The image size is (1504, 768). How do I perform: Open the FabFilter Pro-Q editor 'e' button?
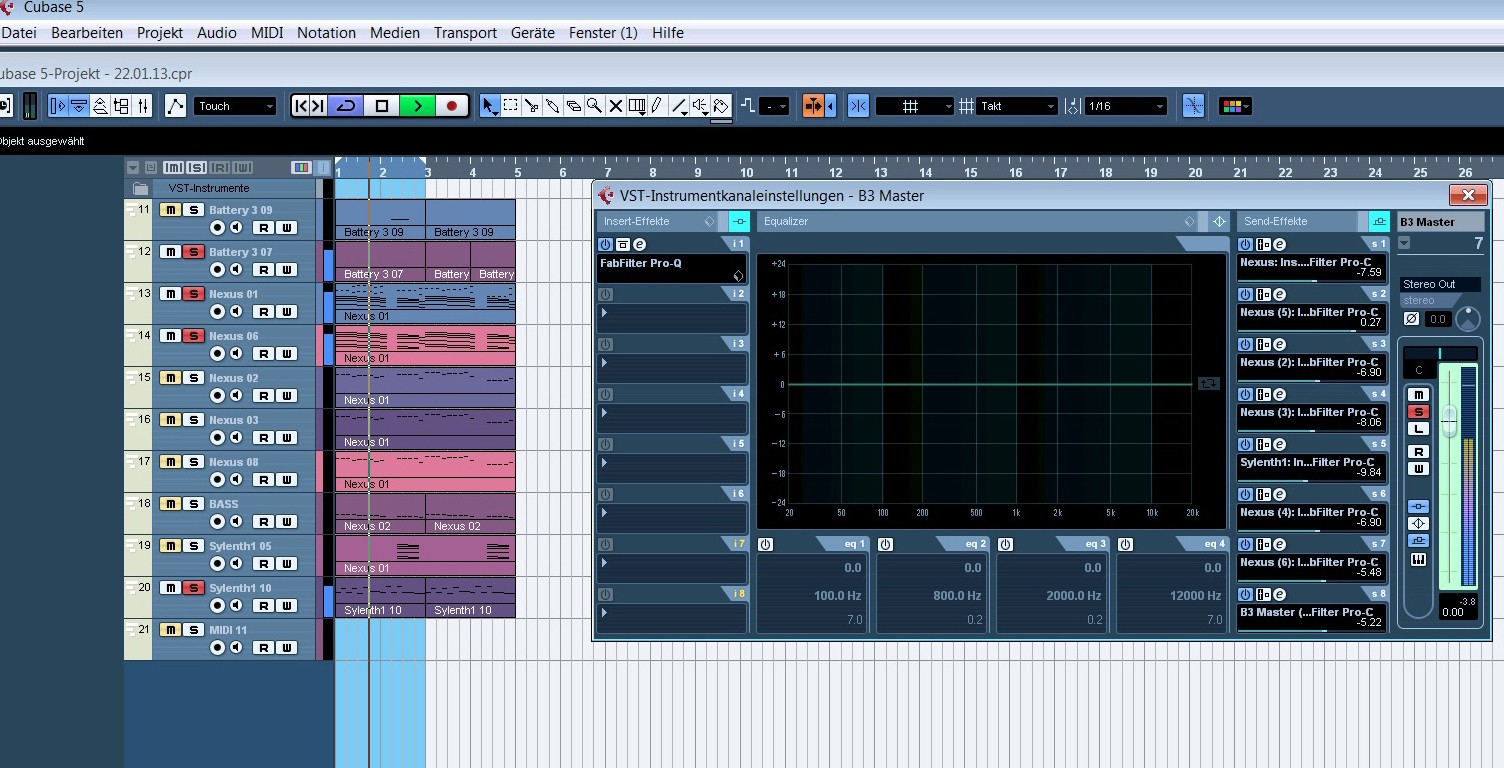click(x=639, y=244)
